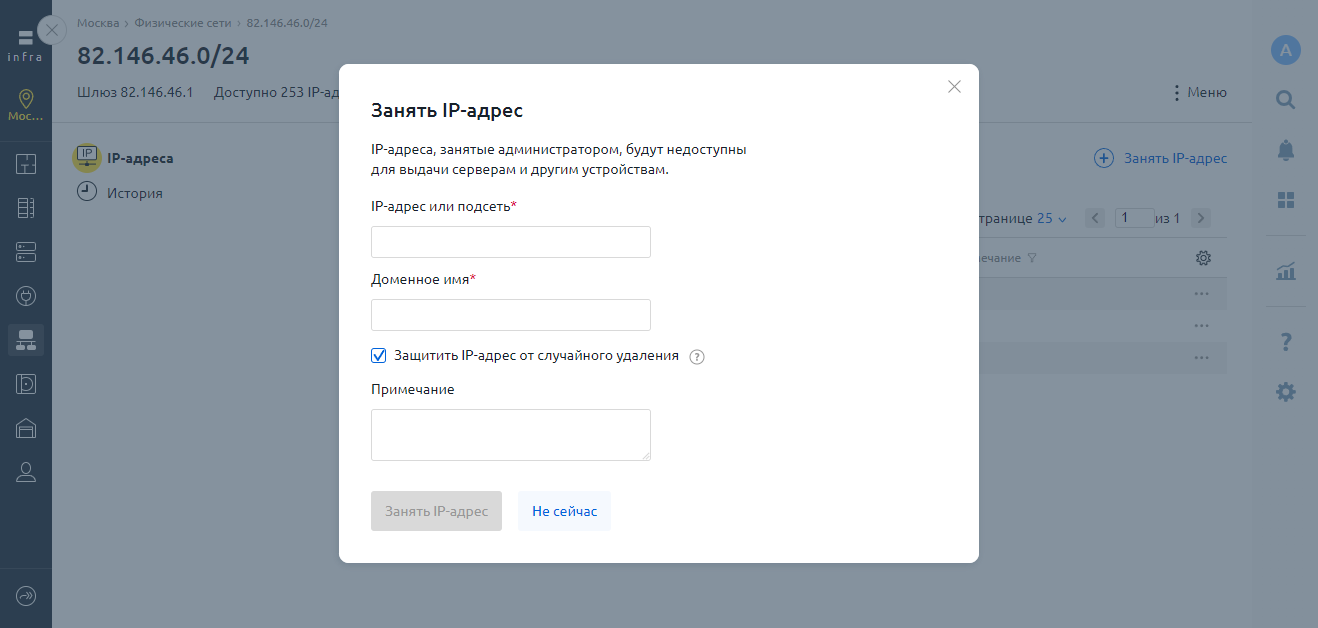Open the statistics chart icon
Viewport: 1318px width, 628px height.
coord(1285,271)
